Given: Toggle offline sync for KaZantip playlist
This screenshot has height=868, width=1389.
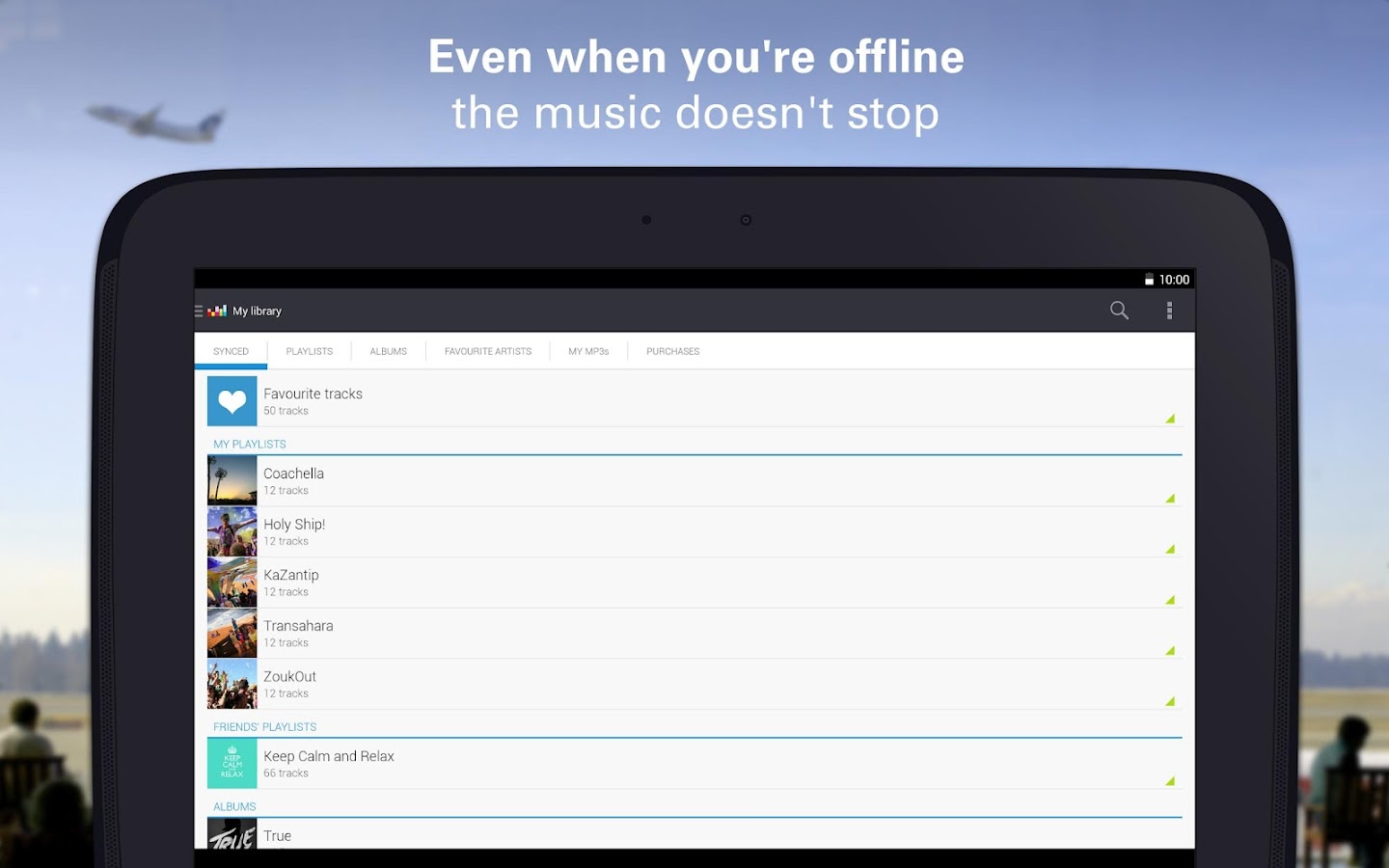Looking at the screenshot, I should (1169, 601).
